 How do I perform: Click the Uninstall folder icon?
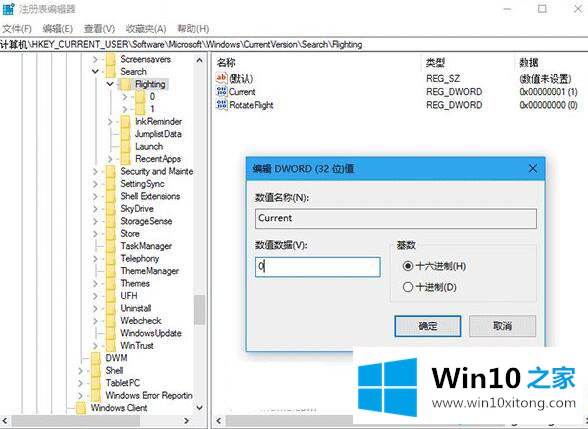tap(111, 308)
